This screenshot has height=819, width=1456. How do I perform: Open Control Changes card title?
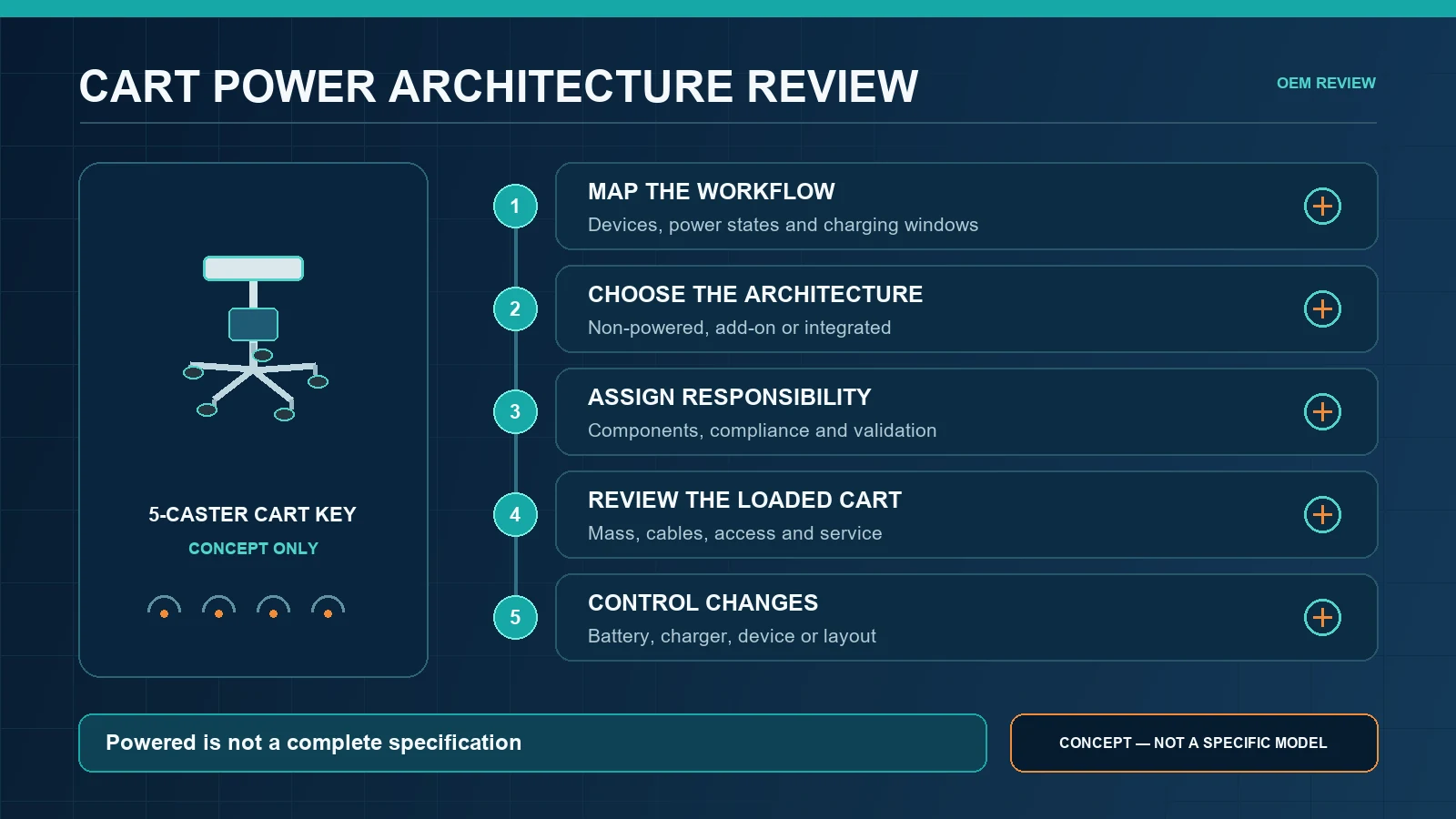point(703,603)
